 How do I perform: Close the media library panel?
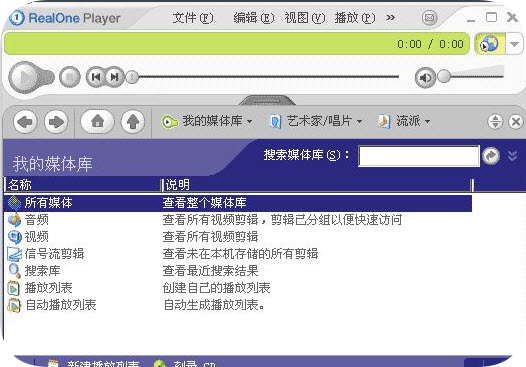(x=516, y=122)
